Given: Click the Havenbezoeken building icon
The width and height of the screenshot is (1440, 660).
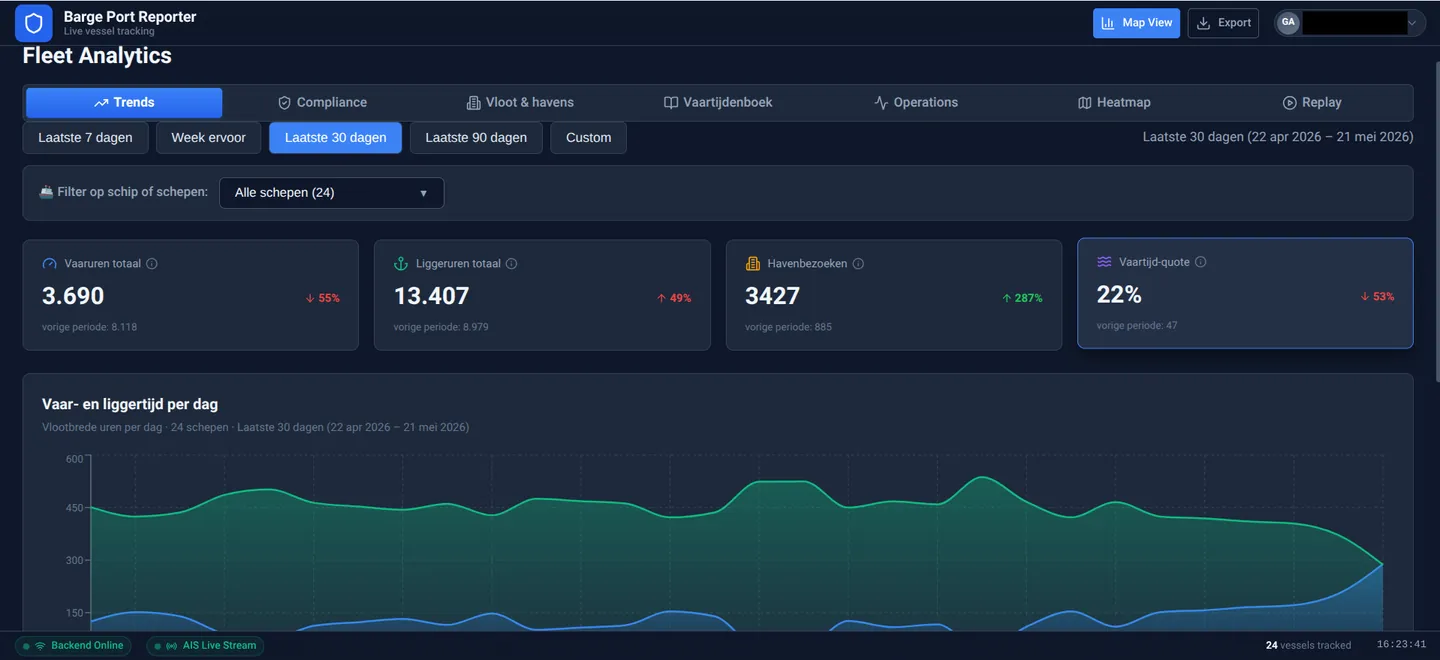Looking at the screenshot, I should (753, 264).
